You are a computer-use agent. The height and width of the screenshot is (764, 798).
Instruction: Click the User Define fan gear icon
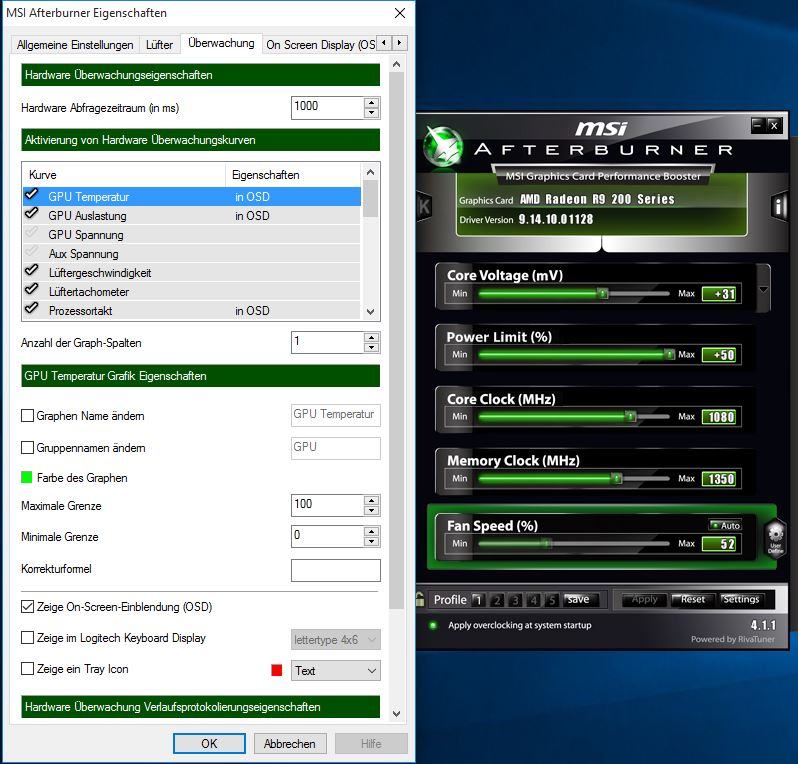(775, 537)
